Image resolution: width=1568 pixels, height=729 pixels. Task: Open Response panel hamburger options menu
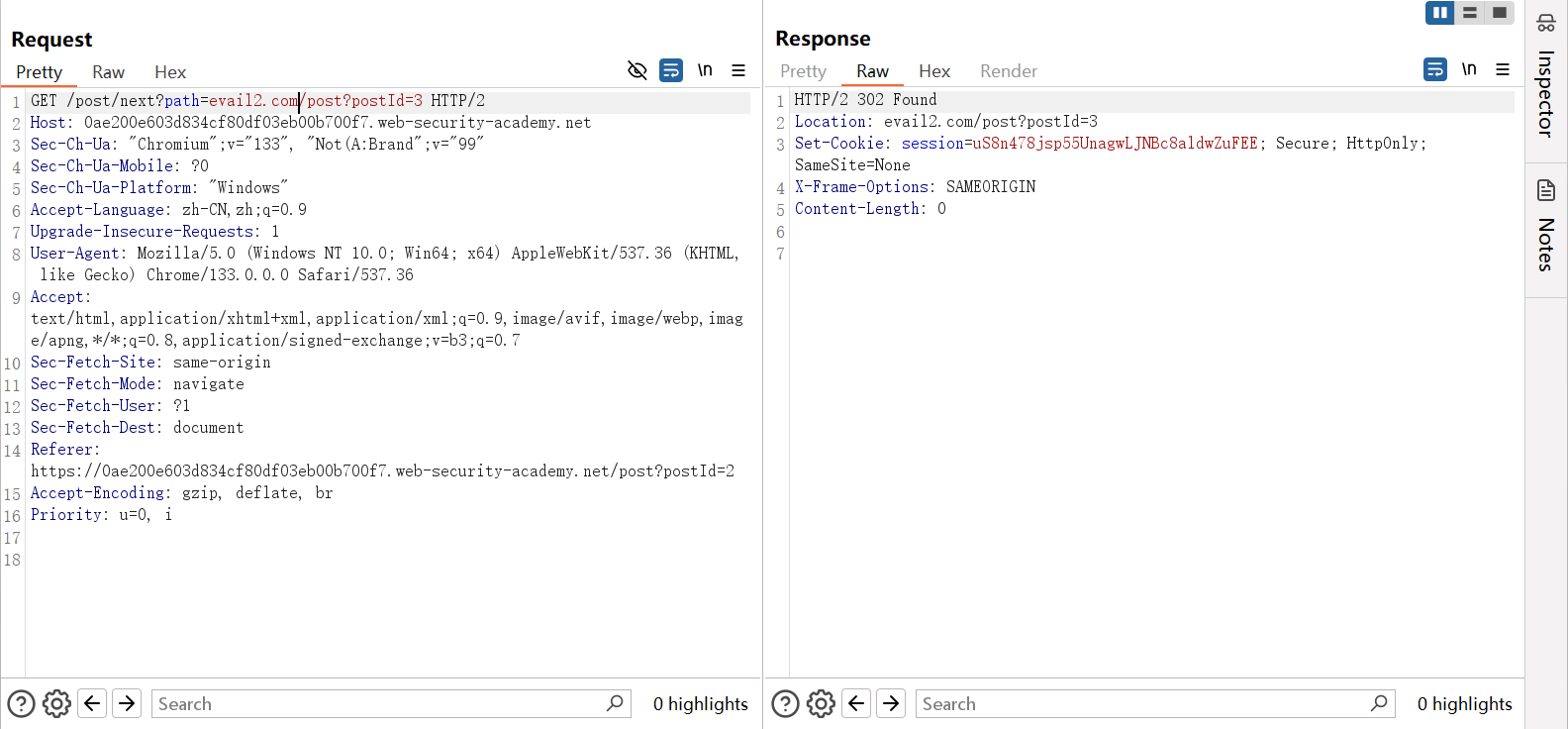point(1503,69)
